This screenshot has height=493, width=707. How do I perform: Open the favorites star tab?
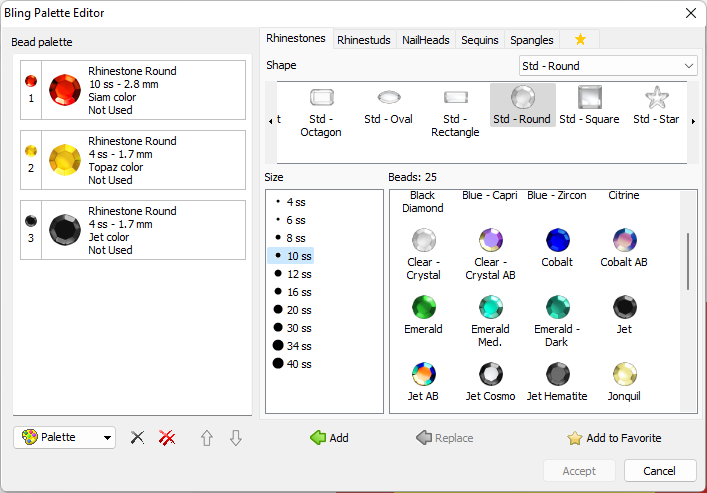pos(580,40)
